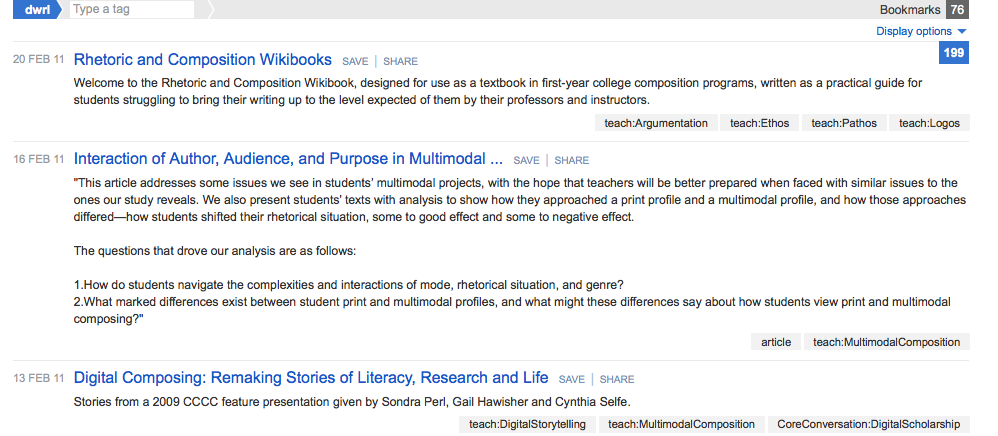Select the teach:Logos tag
Image resolution: width=998 pixels, height=436 pixels.
click(x=929, y=123)
